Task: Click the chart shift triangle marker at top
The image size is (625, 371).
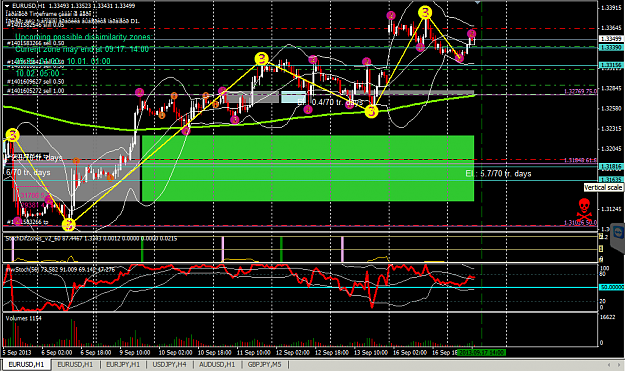Action: 478,2
